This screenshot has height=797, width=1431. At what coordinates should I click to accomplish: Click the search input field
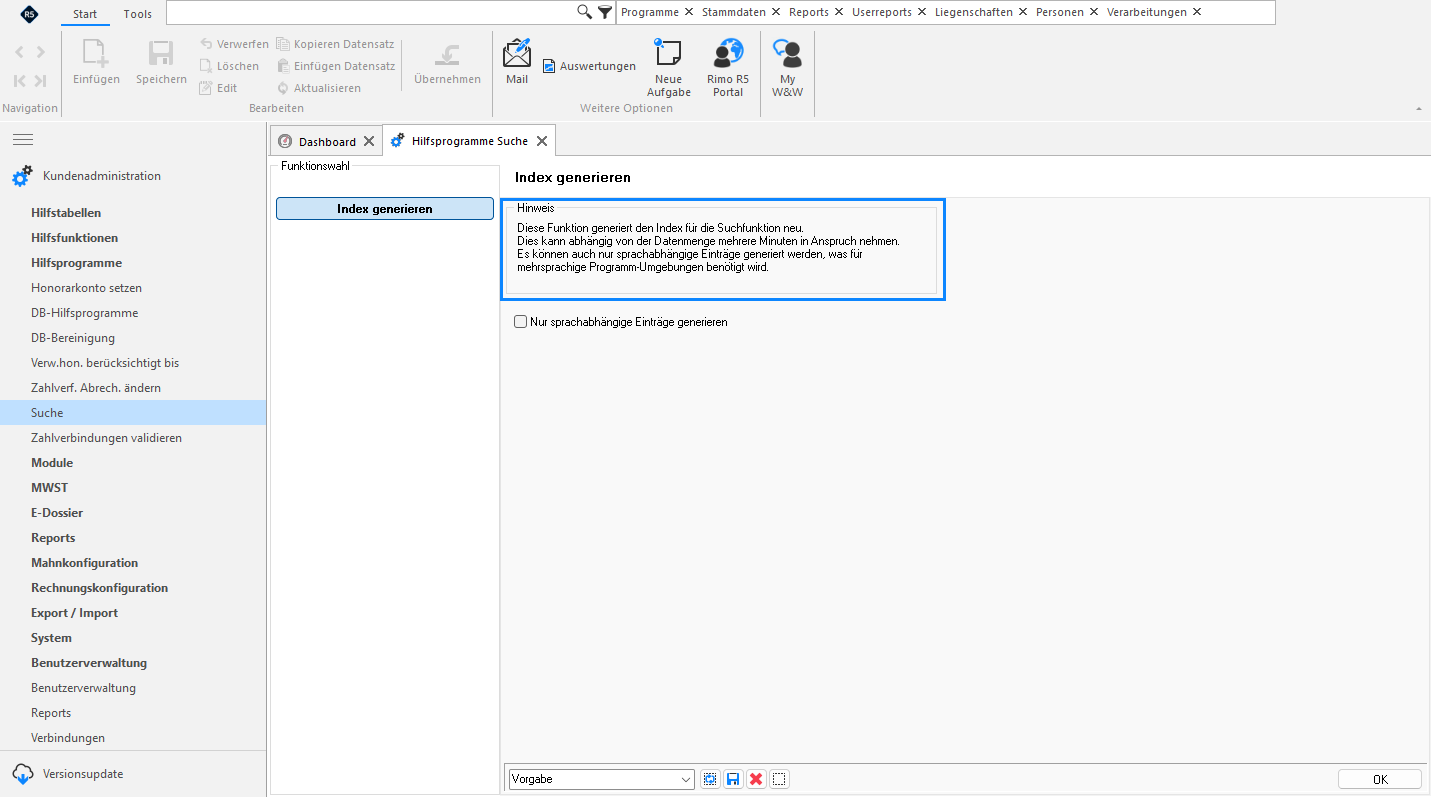371,12
